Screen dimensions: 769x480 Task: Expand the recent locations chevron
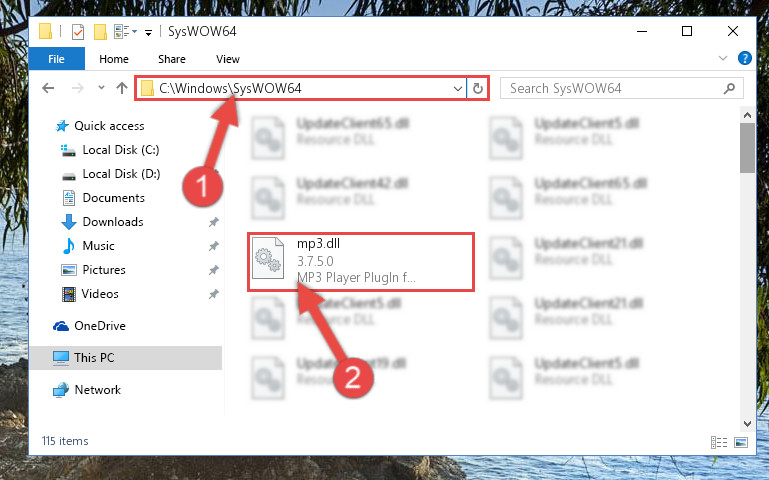coord(101,88)
